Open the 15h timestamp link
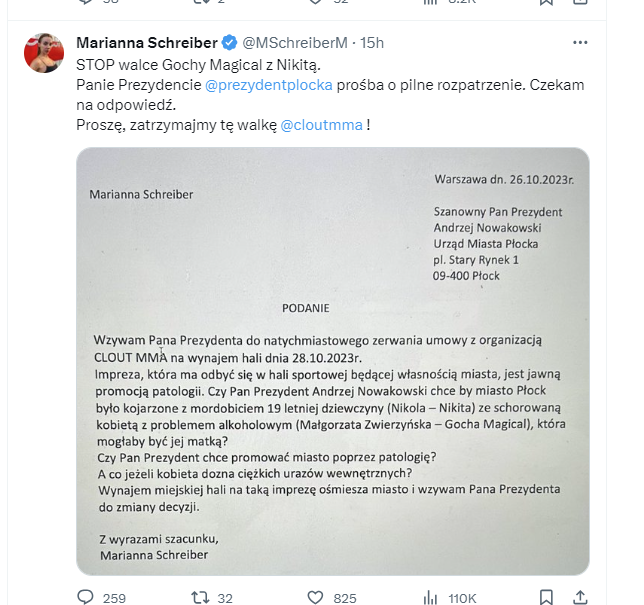 pos(372,43)
